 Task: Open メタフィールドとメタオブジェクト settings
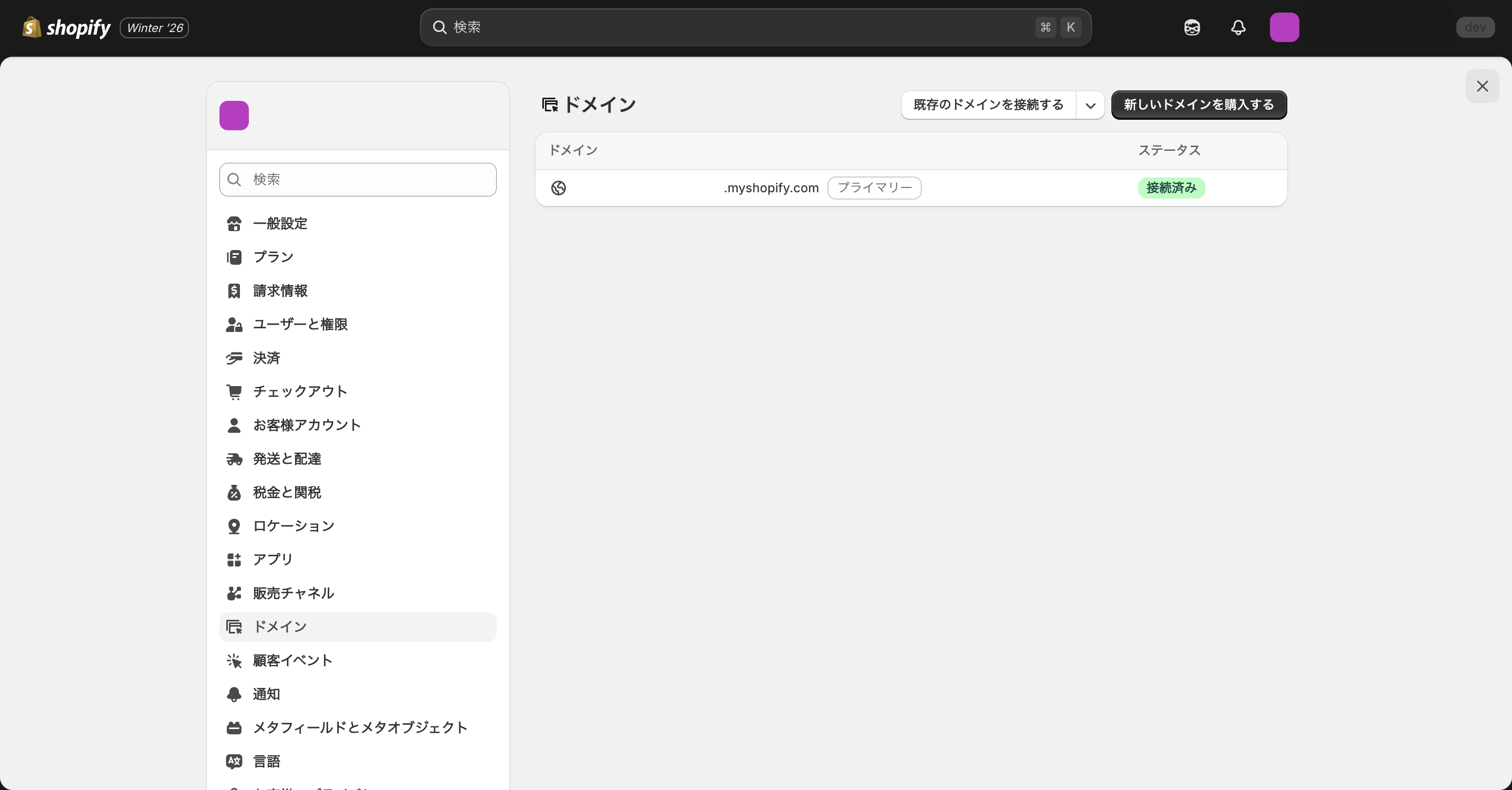coord(360,727)
